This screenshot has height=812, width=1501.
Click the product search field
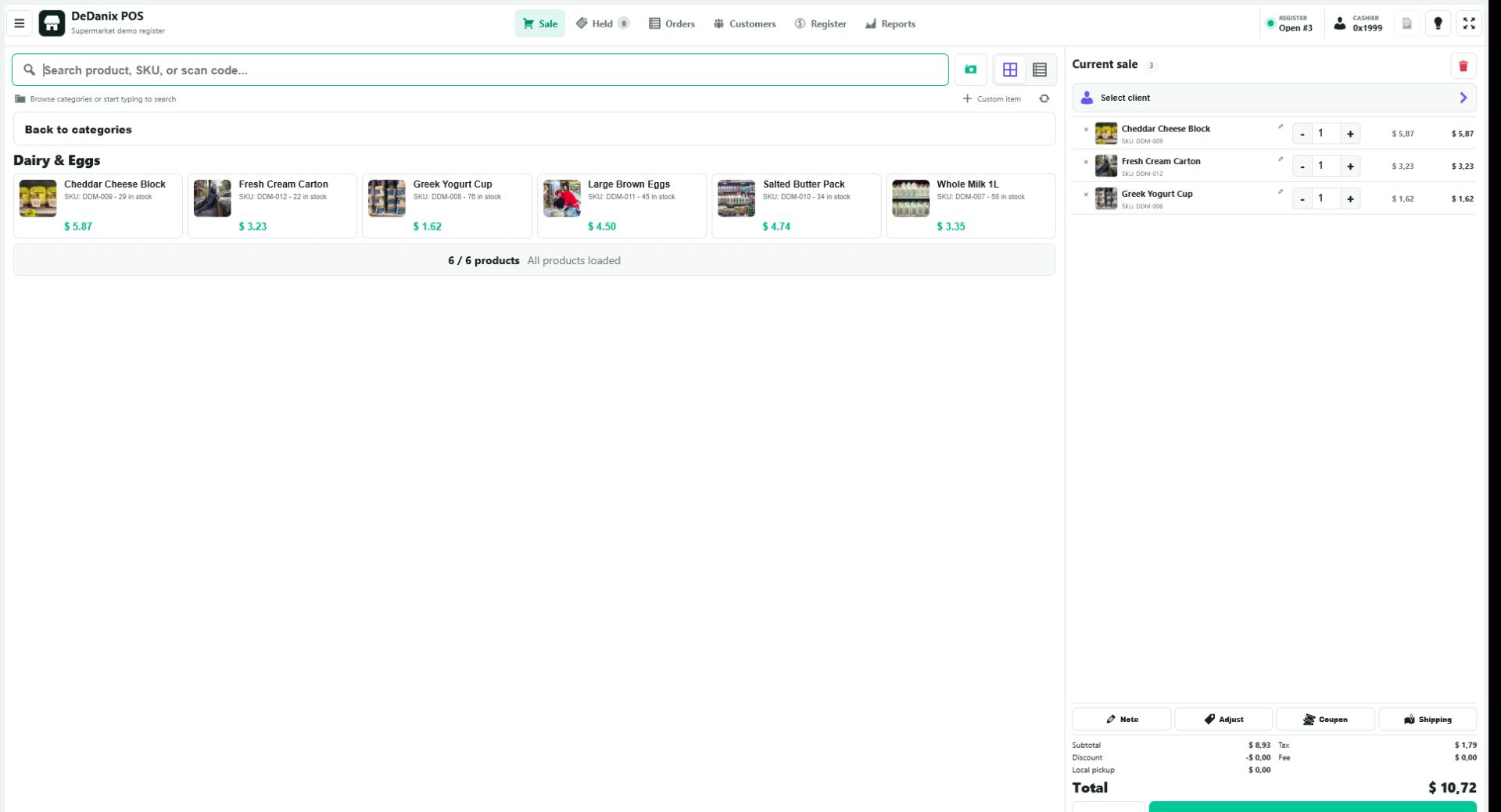pyautogui.click(x=480, y=70)
